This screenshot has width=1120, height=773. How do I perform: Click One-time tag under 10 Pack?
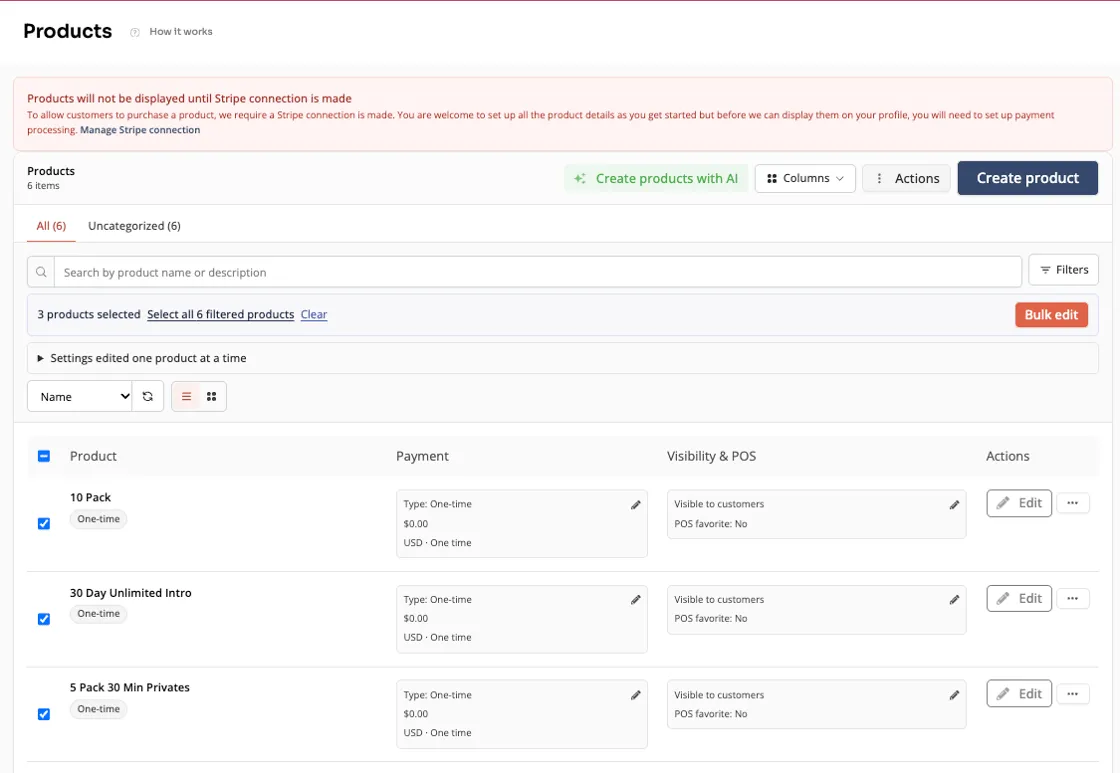(x=99, y=519)
